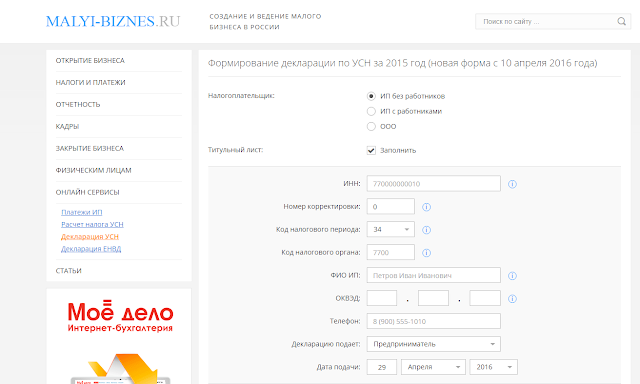This screenshot has width=640, height=384.
Task: Click the tagline СОЗДАНИЕ И ВЕДЕНИЕ МАЛОГО БИЗНЕСА
Action: tap(265, 22)
